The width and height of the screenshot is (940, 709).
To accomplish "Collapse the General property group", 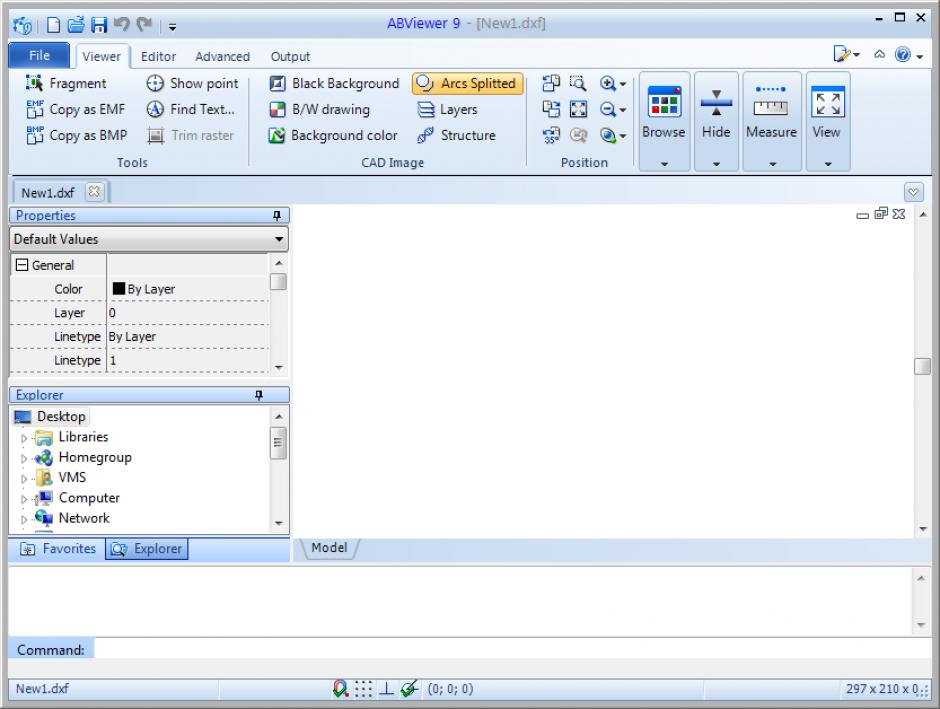I will [x=22, y=265].
